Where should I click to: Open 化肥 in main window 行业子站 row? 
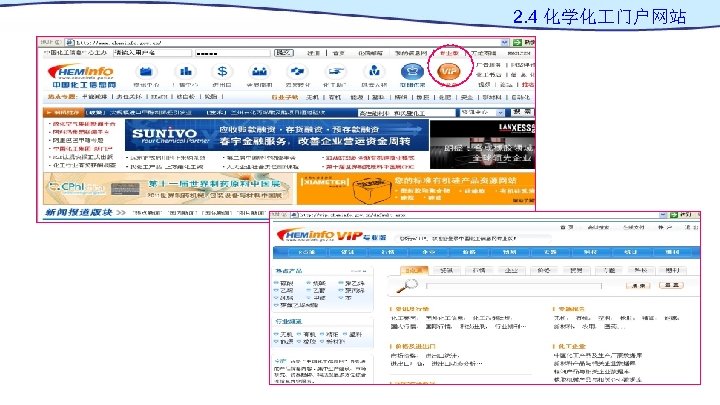pyautogui.click(x=445, y=97)
